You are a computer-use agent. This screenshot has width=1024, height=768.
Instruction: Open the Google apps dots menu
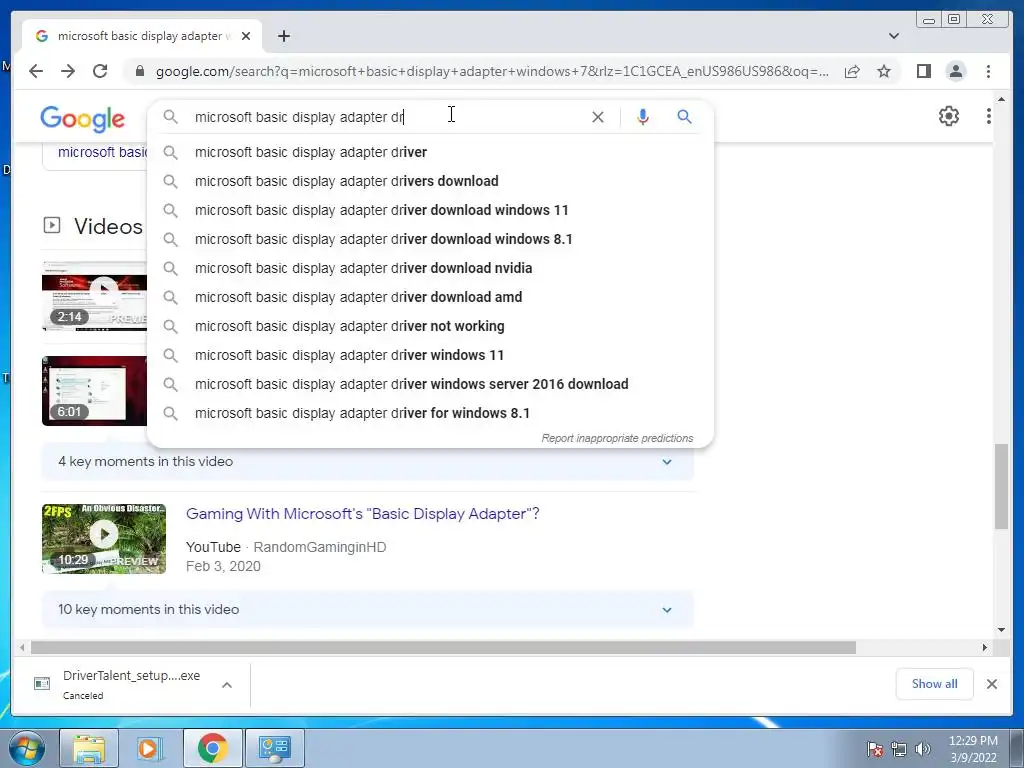point(989,116)
